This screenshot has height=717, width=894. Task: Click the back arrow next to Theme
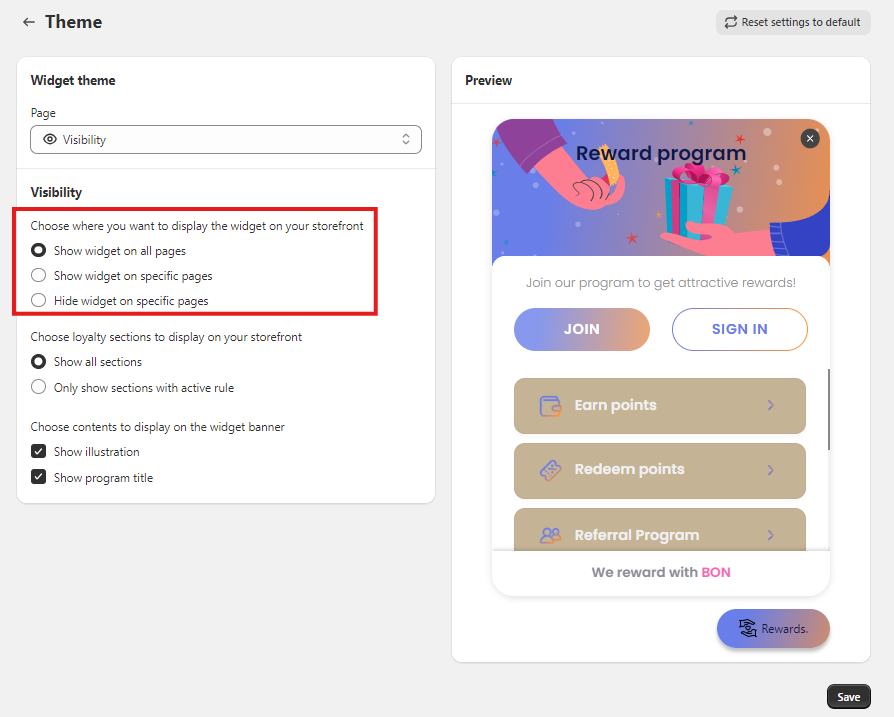click(x=28, y=22)
